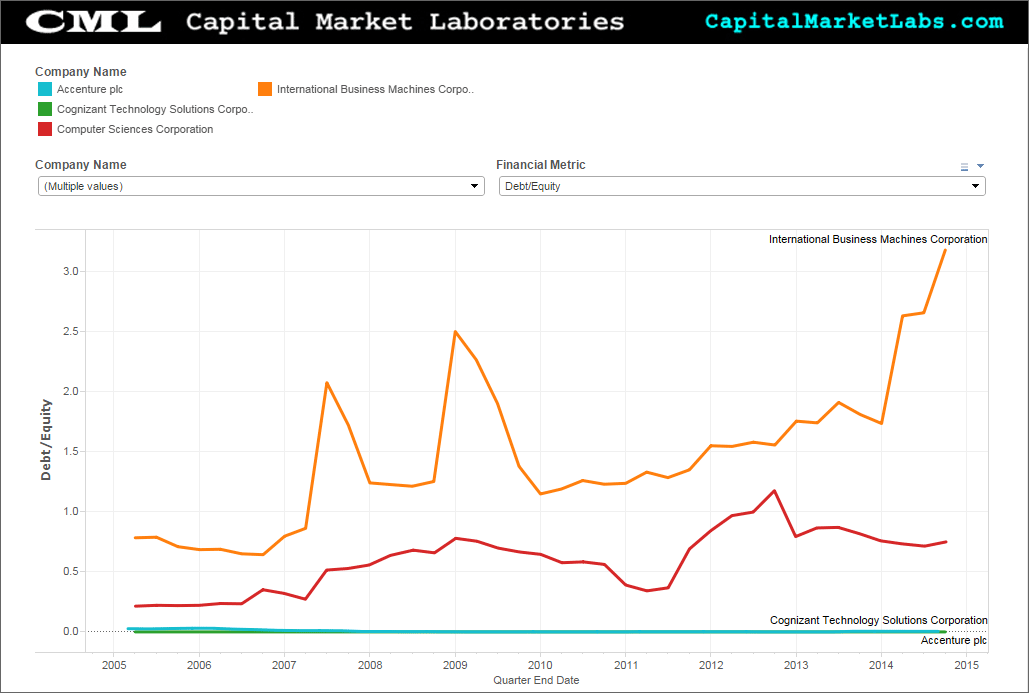Click the orange IBM legend color square
Image resolution: width=1029 pixels, height=693 pixels.
(265, 90)
